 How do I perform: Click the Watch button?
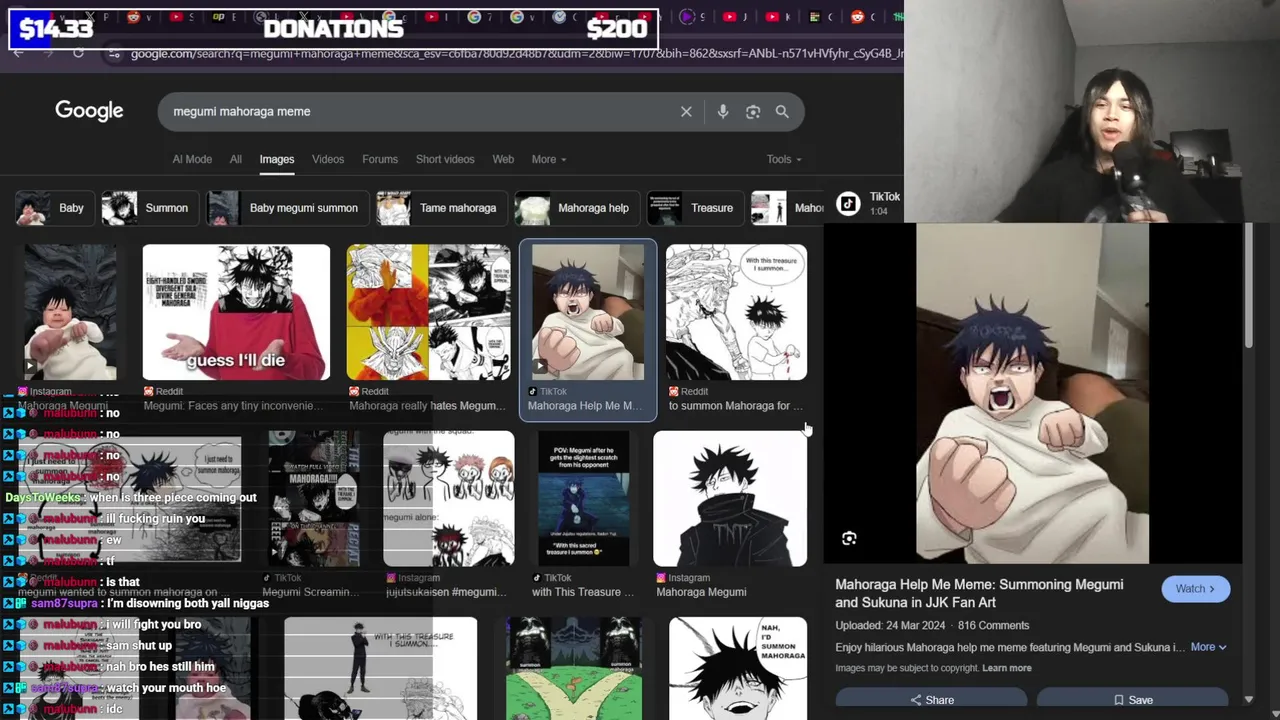1196,589
